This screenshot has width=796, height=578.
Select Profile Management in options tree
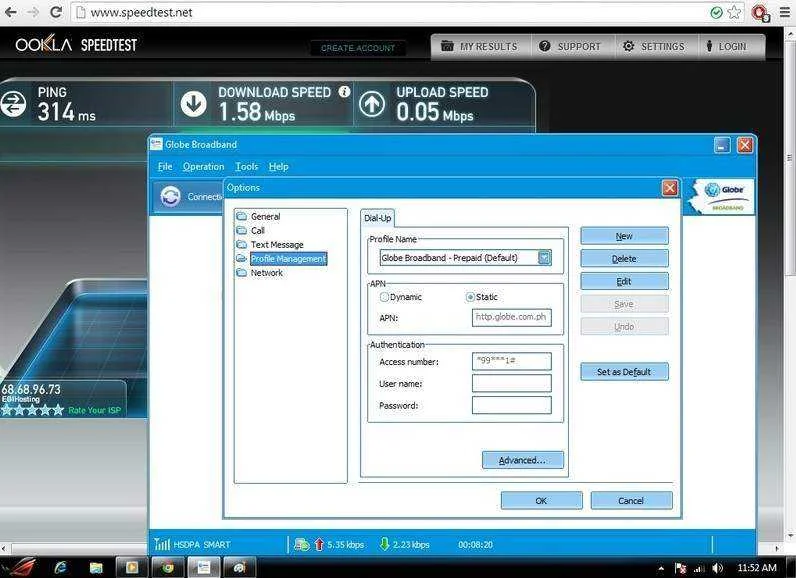(288, 259)
